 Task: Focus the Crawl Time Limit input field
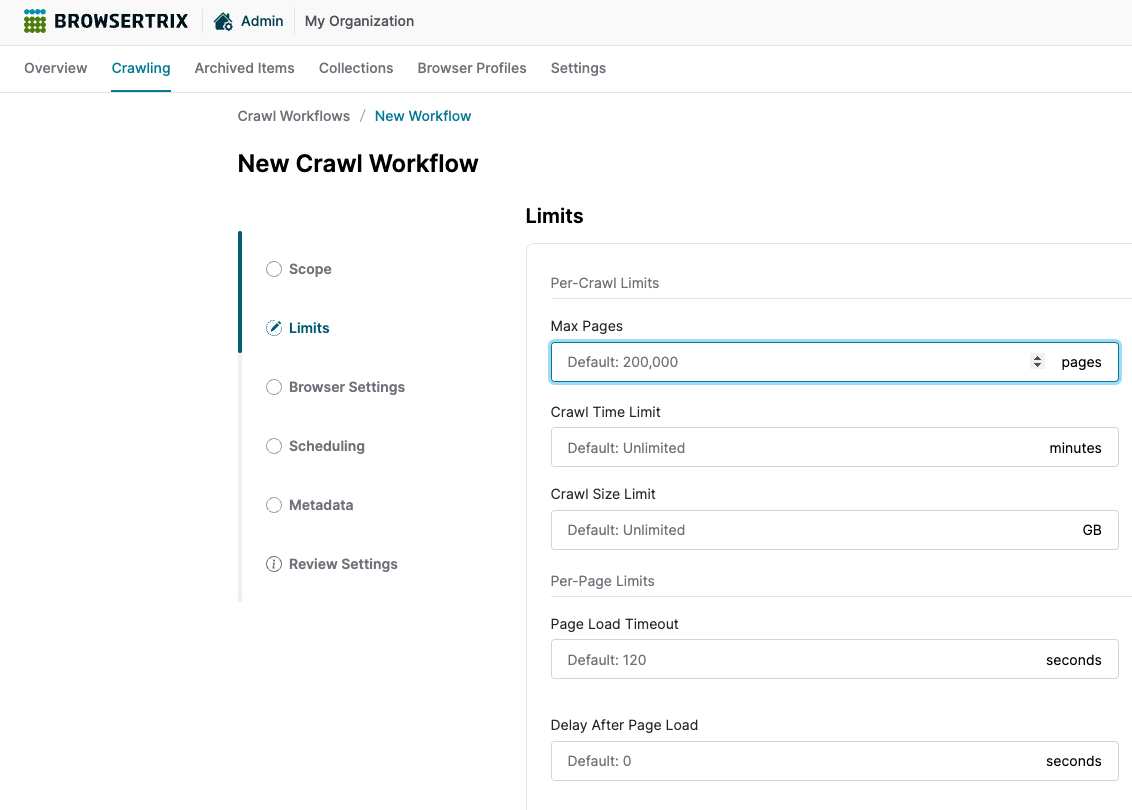(835, 448)
